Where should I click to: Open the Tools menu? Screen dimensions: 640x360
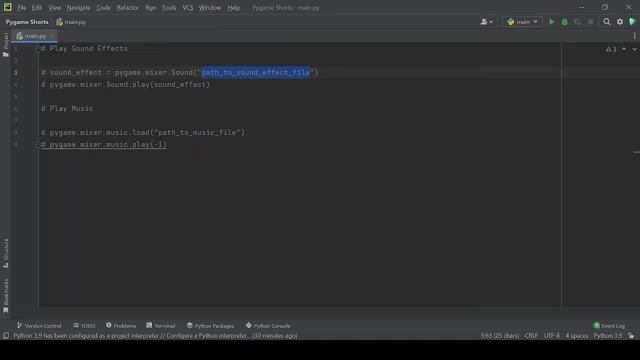169,8
